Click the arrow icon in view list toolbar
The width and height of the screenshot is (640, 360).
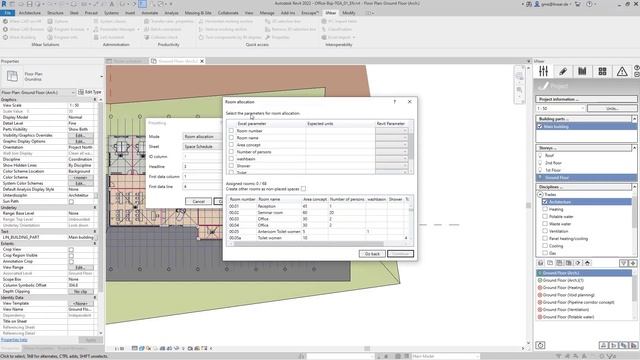pyautogui.click(x=578, y=263)
